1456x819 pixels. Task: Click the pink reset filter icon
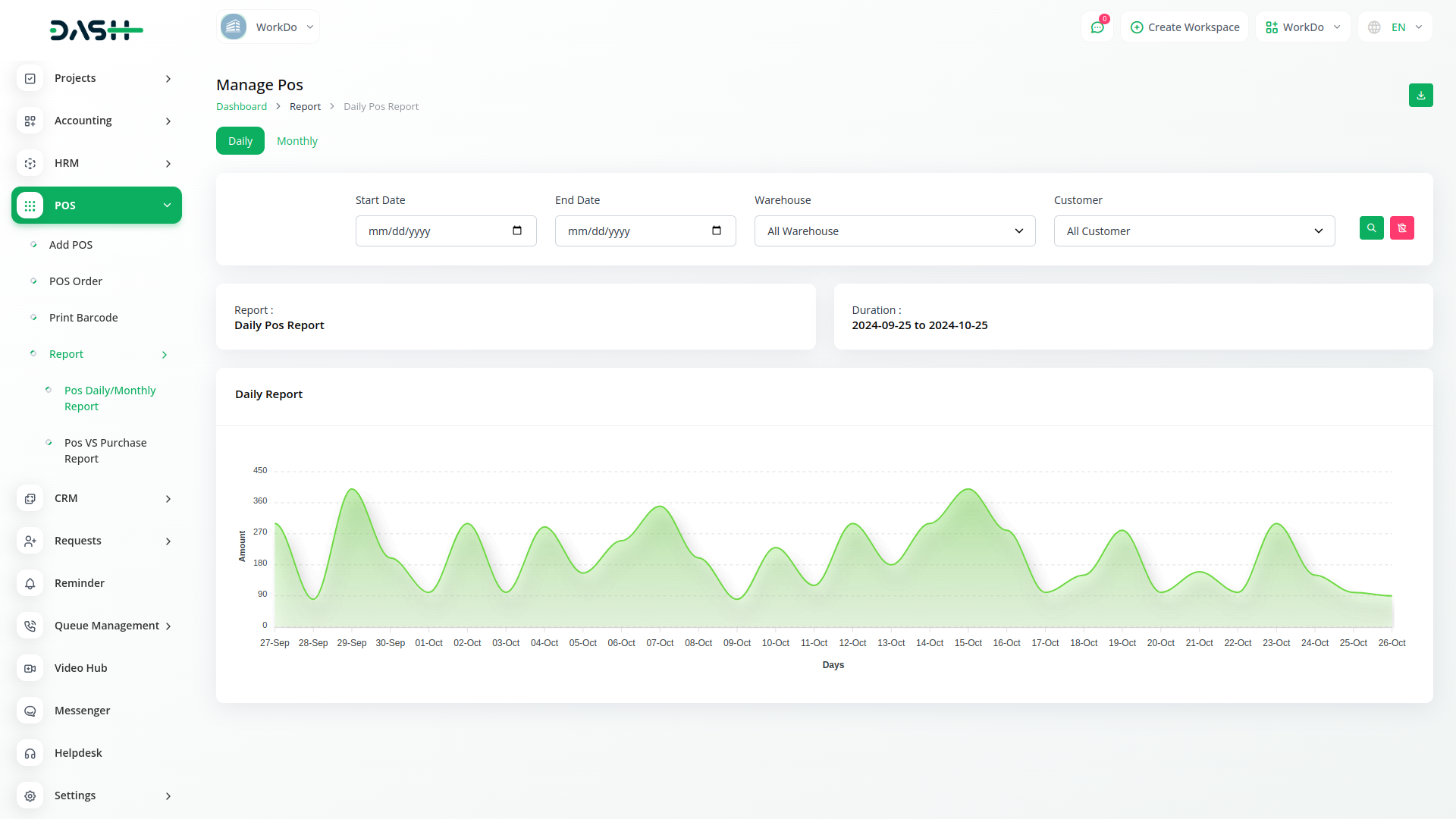click(x=1401, y=228)
